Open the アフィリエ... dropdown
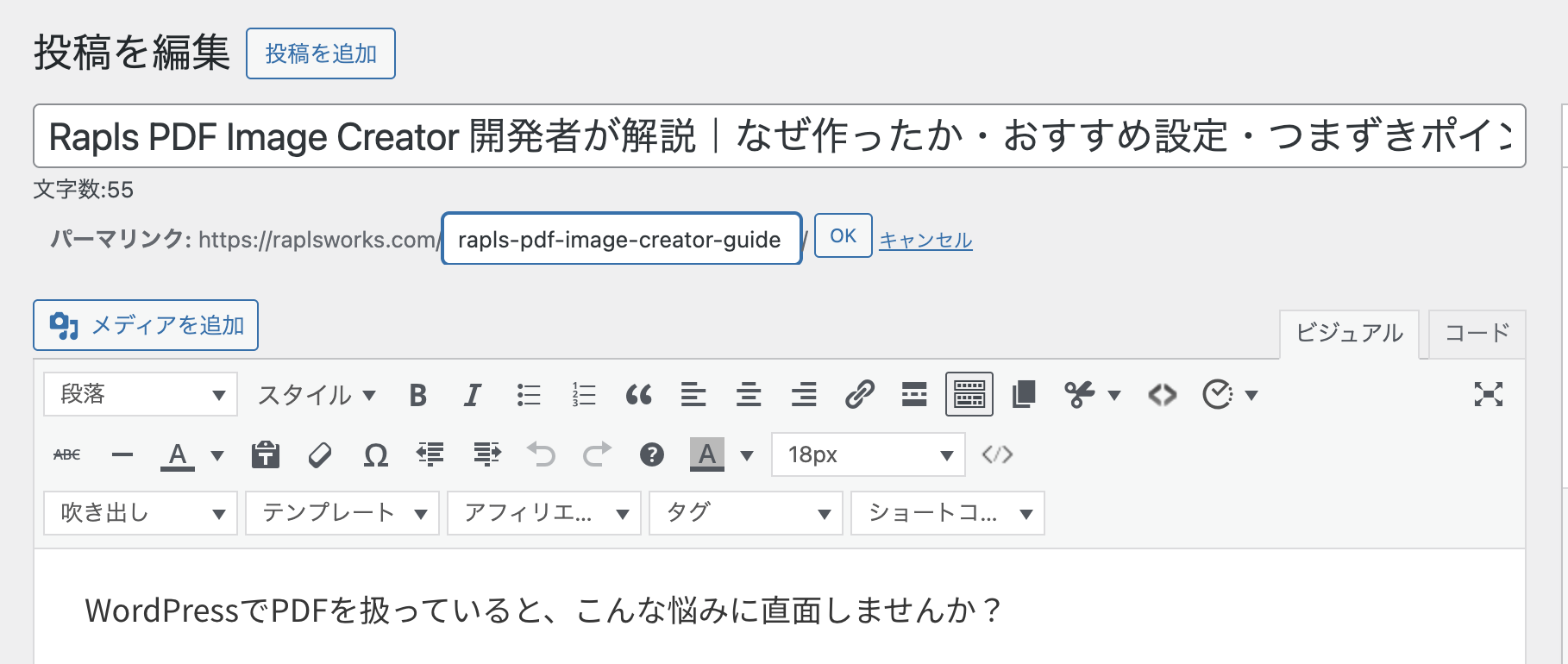Viewport: 1568px width, 664px height. (544, 513)
